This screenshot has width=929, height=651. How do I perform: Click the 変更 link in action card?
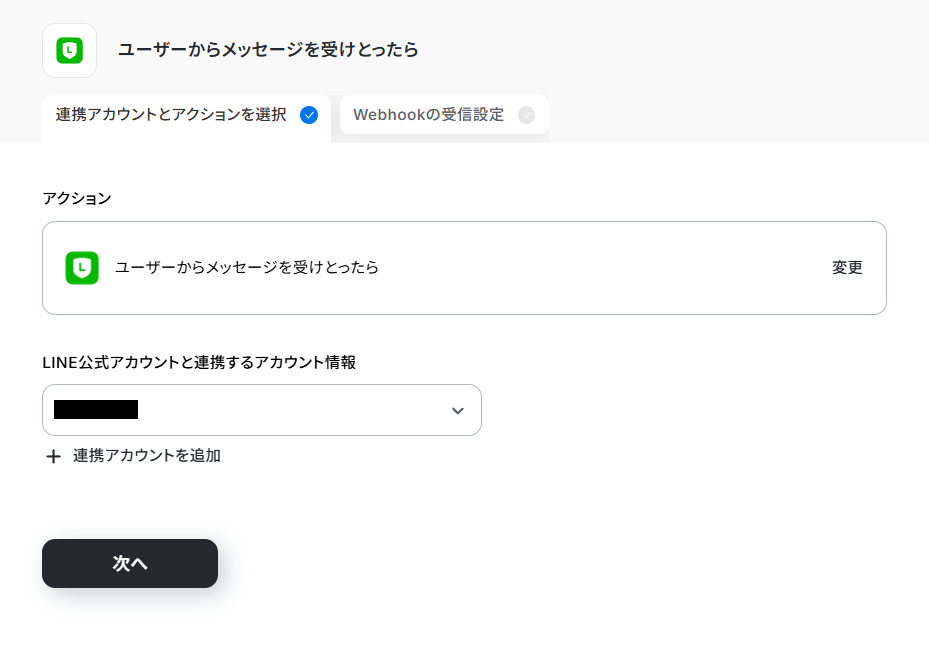pos(847,268)
